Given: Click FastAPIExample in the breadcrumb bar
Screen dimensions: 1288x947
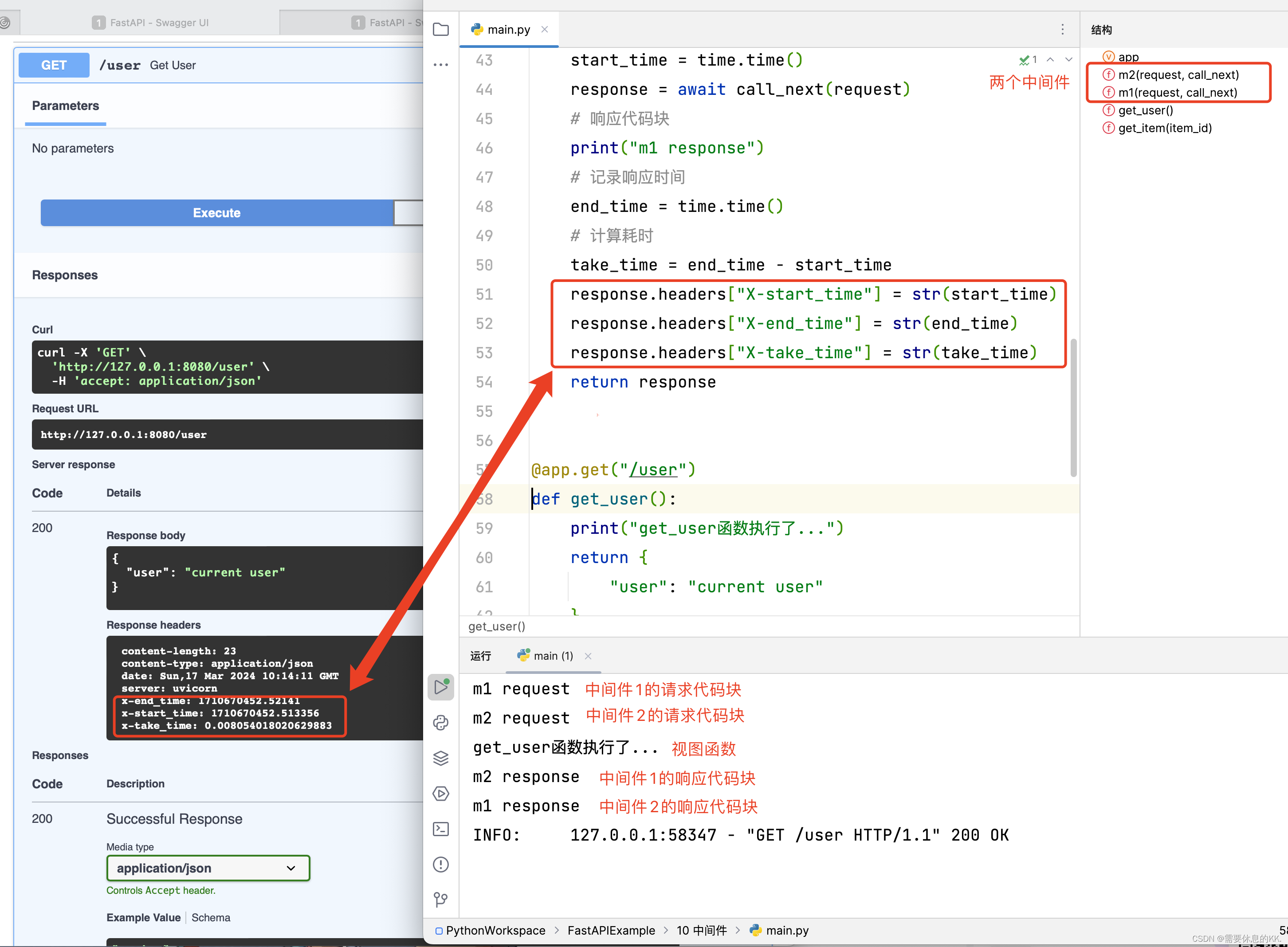Looking at the screenshot, I should coord(611,931).
